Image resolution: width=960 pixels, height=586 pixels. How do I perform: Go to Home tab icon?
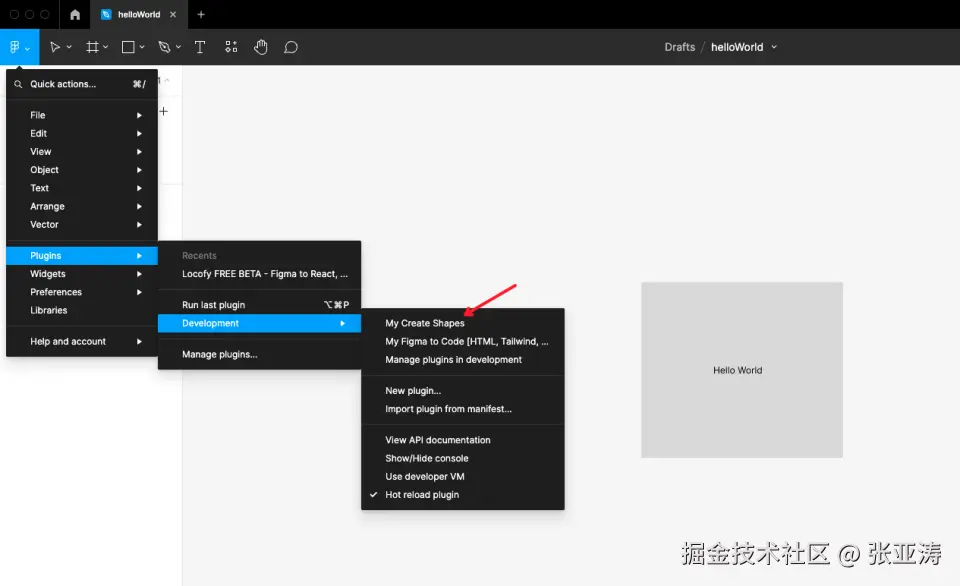click(x=75, y=15)
